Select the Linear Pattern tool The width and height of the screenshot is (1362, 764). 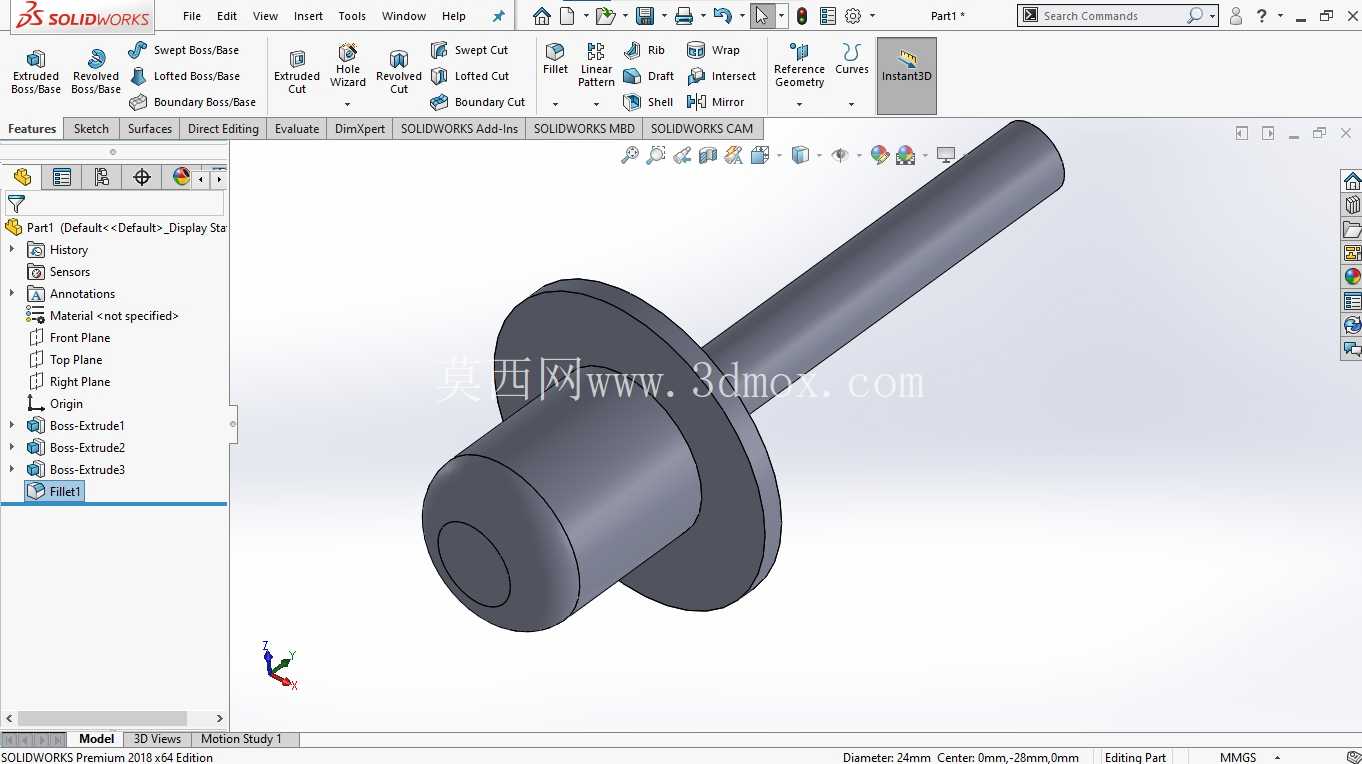[596, 65]
